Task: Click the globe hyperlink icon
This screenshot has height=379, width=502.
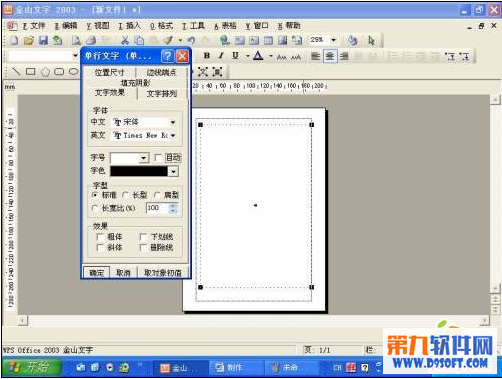Action: tap(224, 40)
